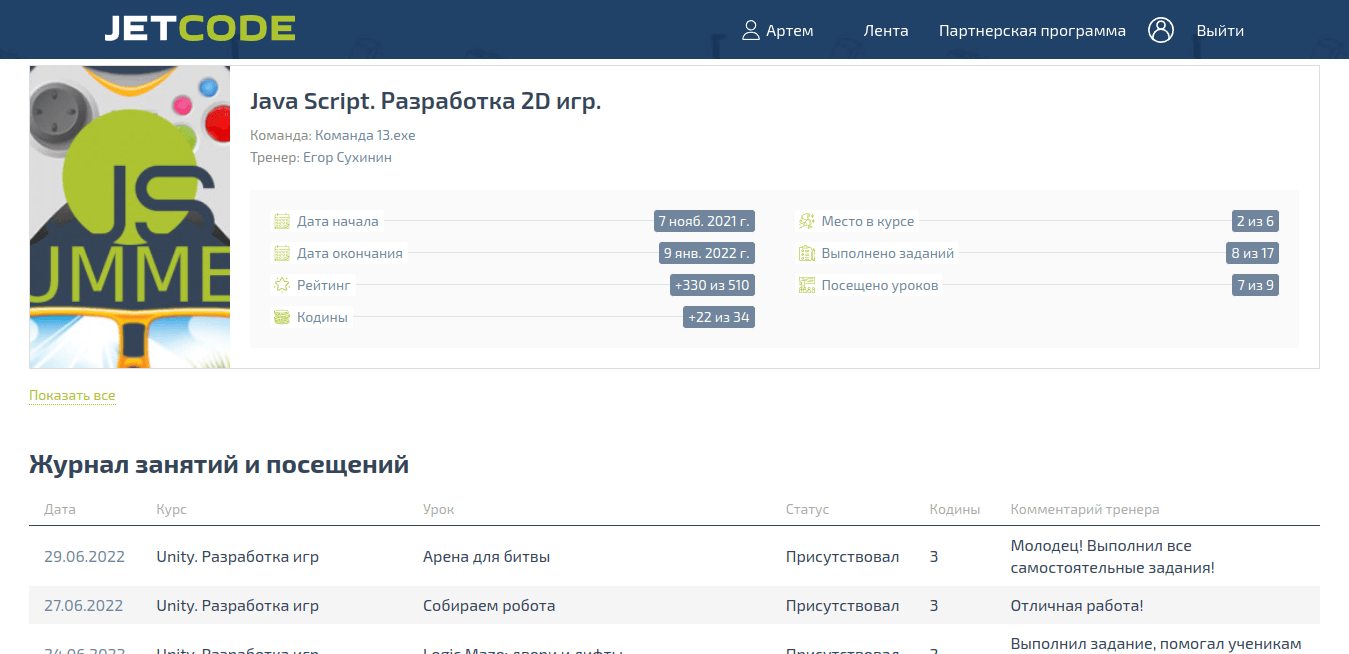Screen dimensions: 1349x654
Task: Click the coins icon beside Кодины
Action: (281, 316)
